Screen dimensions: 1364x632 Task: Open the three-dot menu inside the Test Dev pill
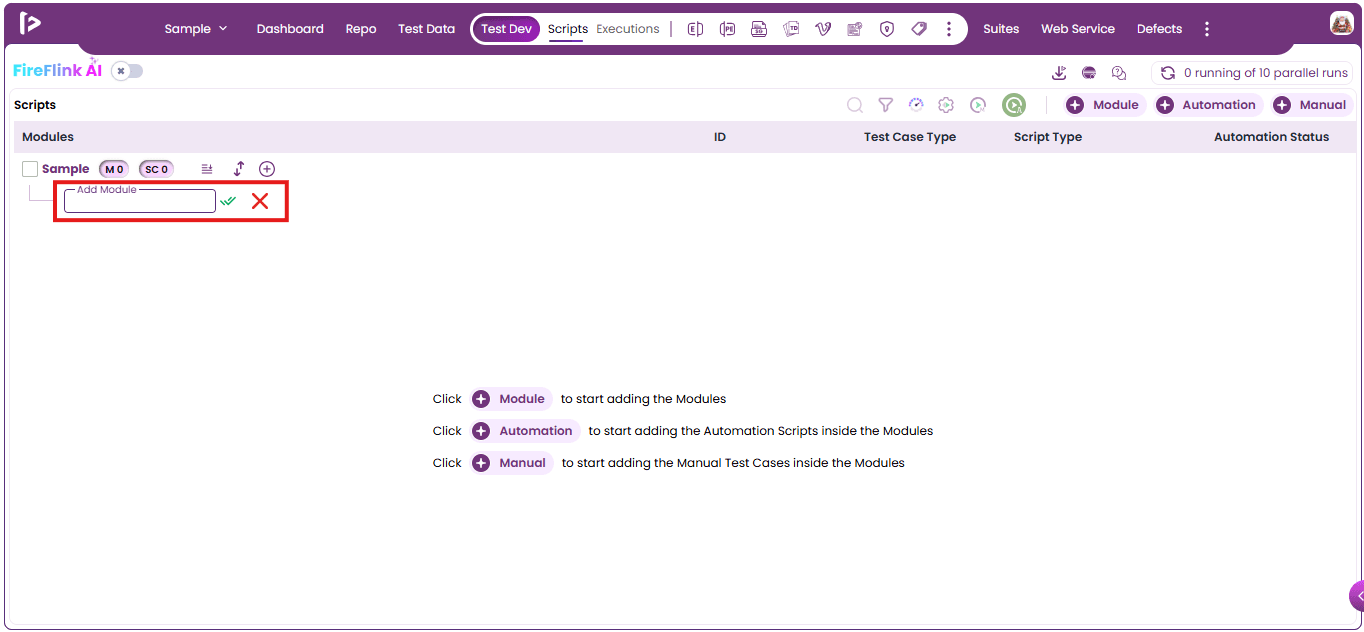[x=948, y=29]
